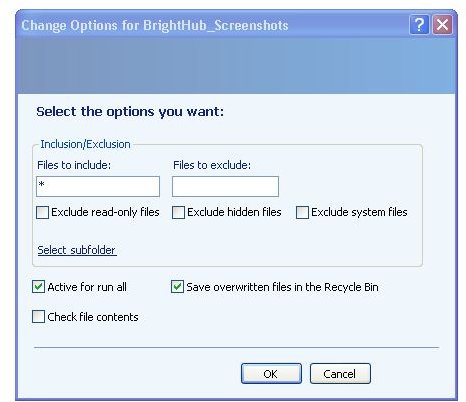The image size is (466, 402).
Task: Enable Exclude hidden files
Action: [x=178, y=212]
